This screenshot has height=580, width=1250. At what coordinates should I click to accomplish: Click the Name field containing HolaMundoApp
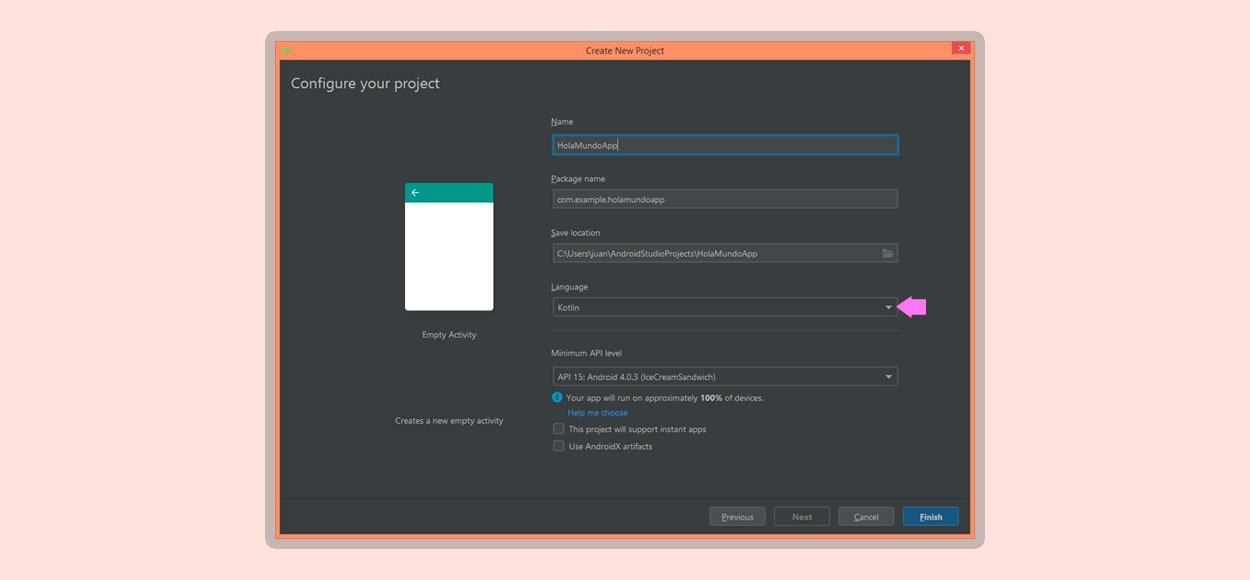click(725, 145)
